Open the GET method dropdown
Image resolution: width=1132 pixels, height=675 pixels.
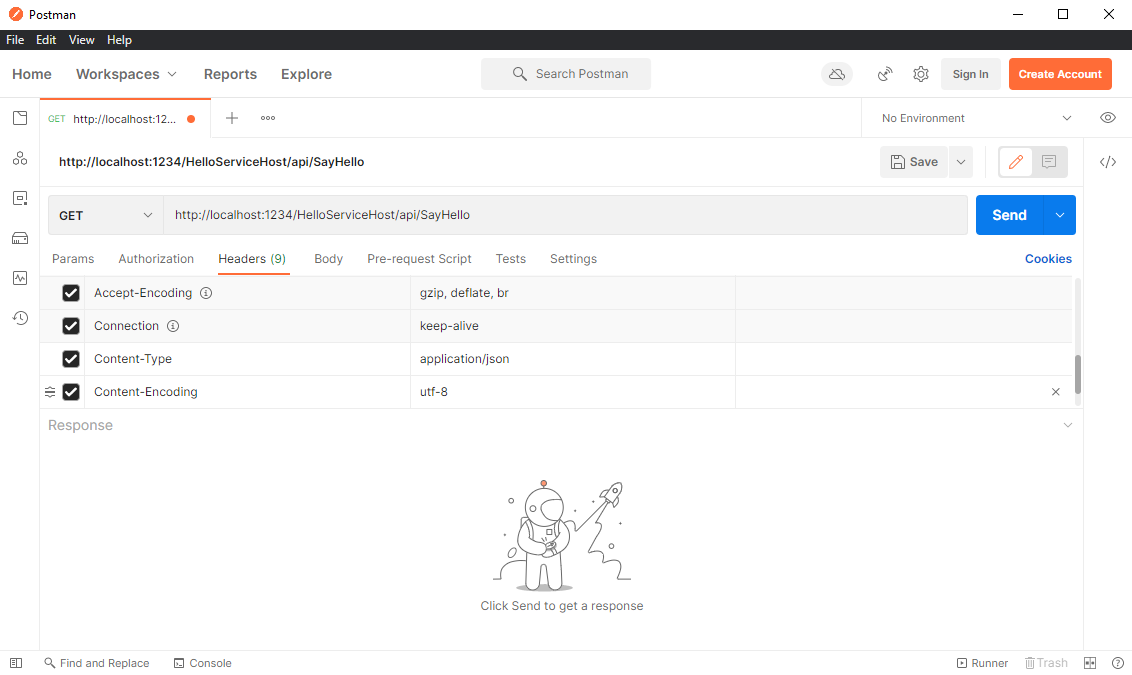coord(105,215)
